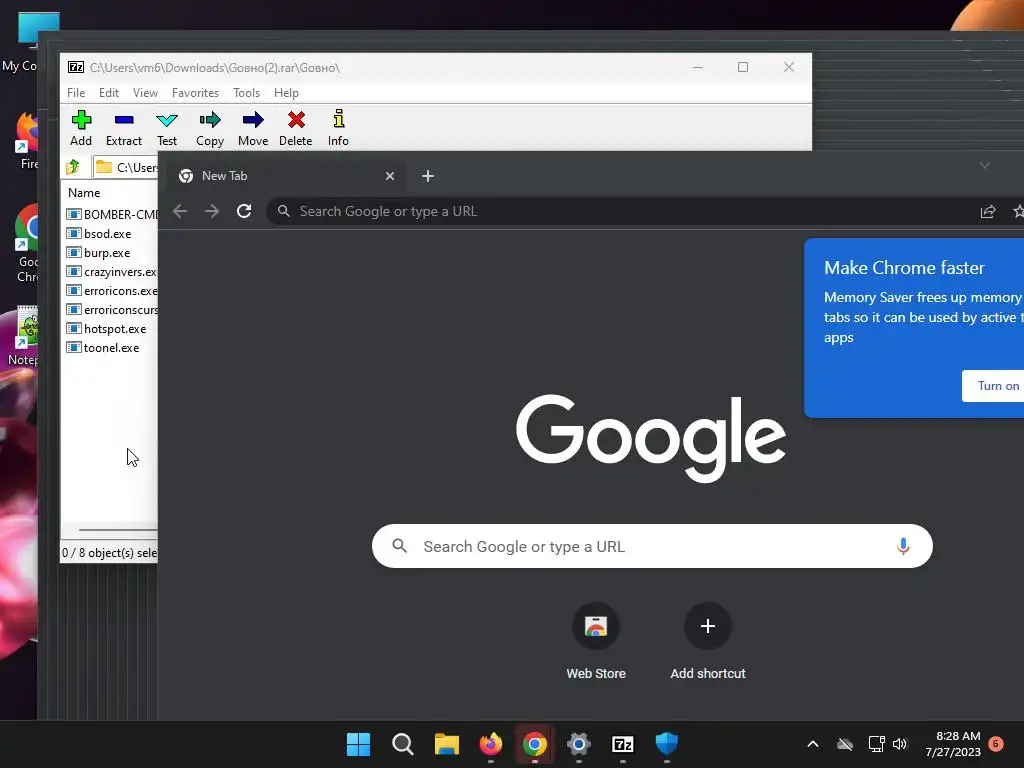Go up one folder level in 7-Zip
1024x768 pixels.
(73, 167)
